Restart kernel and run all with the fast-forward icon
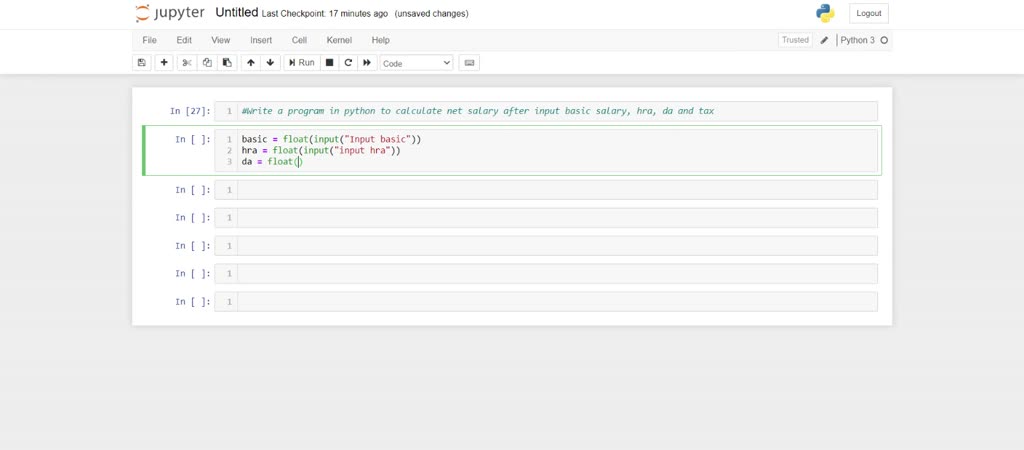1024x450 pixels. pyautogui.click(x=367, y=63)
